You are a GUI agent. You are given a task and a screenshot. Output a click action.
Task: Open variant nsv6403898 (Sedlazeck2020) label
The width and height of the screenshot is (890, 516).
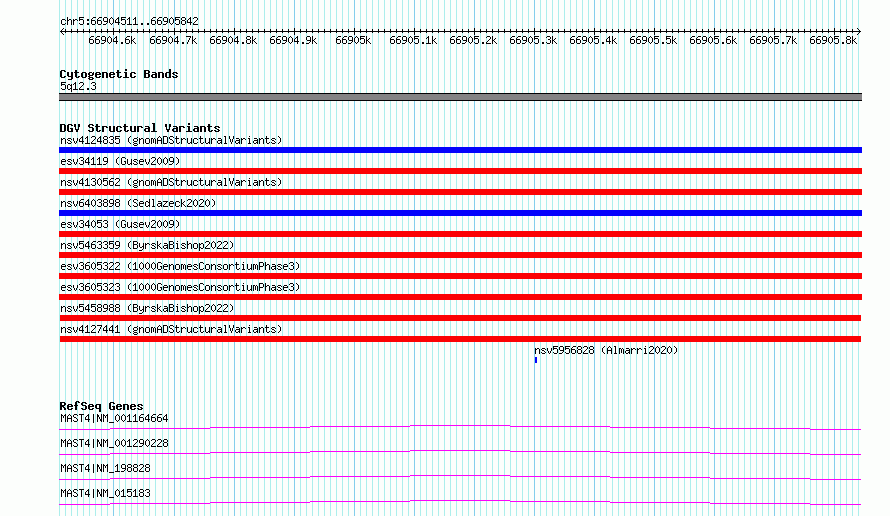138,203
